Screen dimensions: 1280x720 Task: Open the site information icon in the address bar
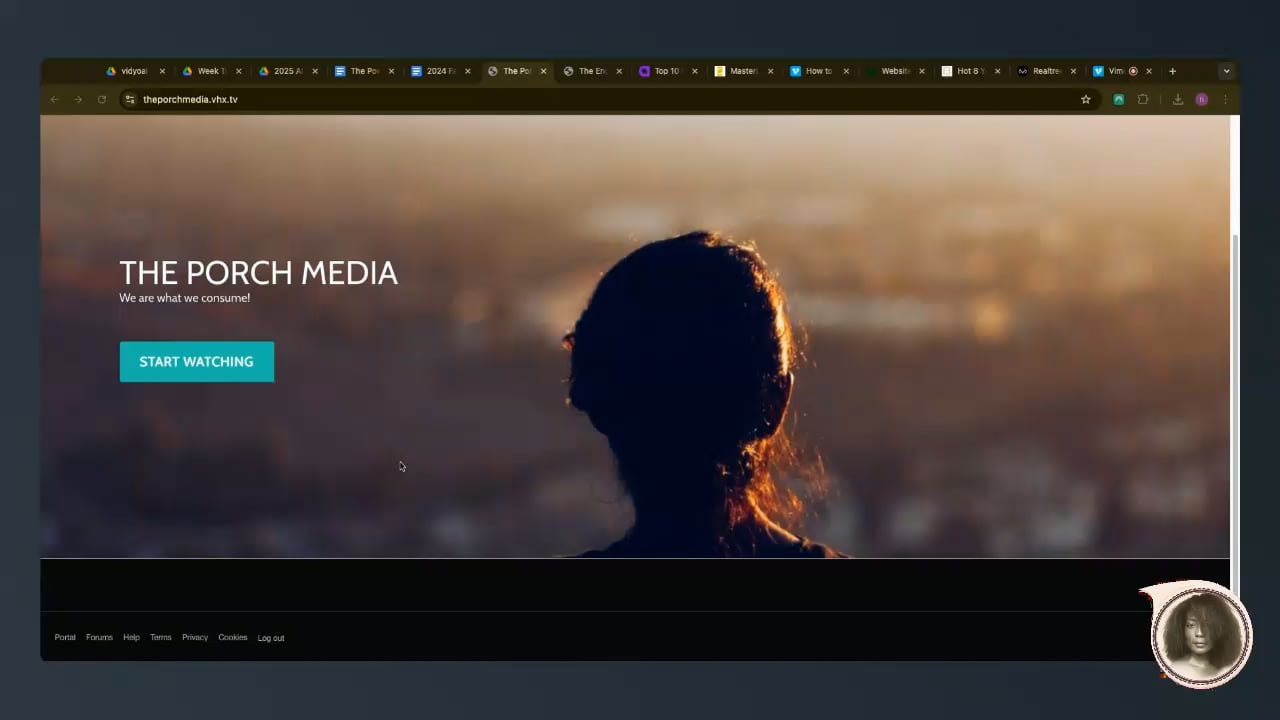130,99
